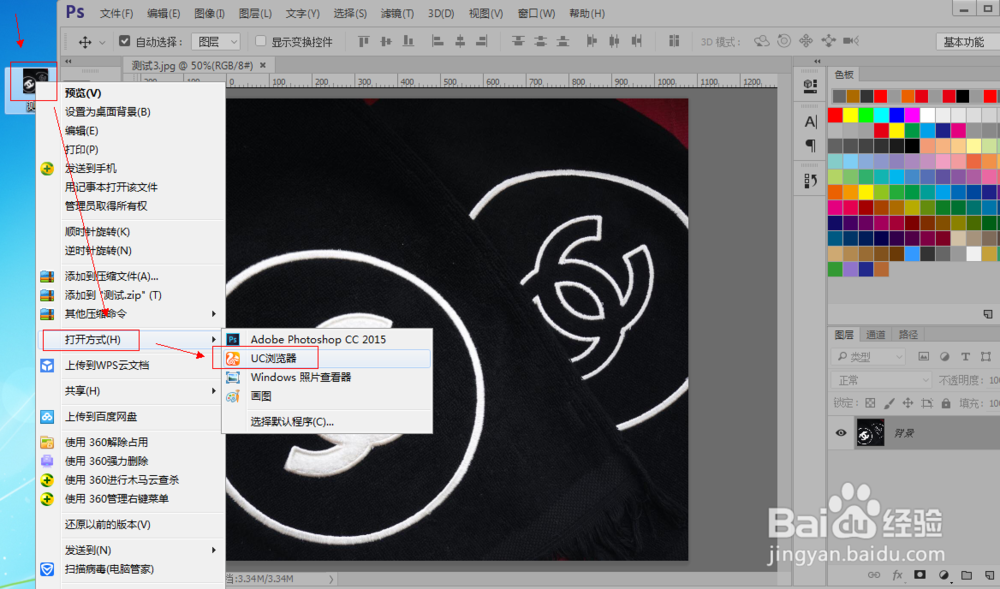The image size is (1000, 589).
Task: Collapse the right panel with double-arrow
Action: [x=817, y=62]
